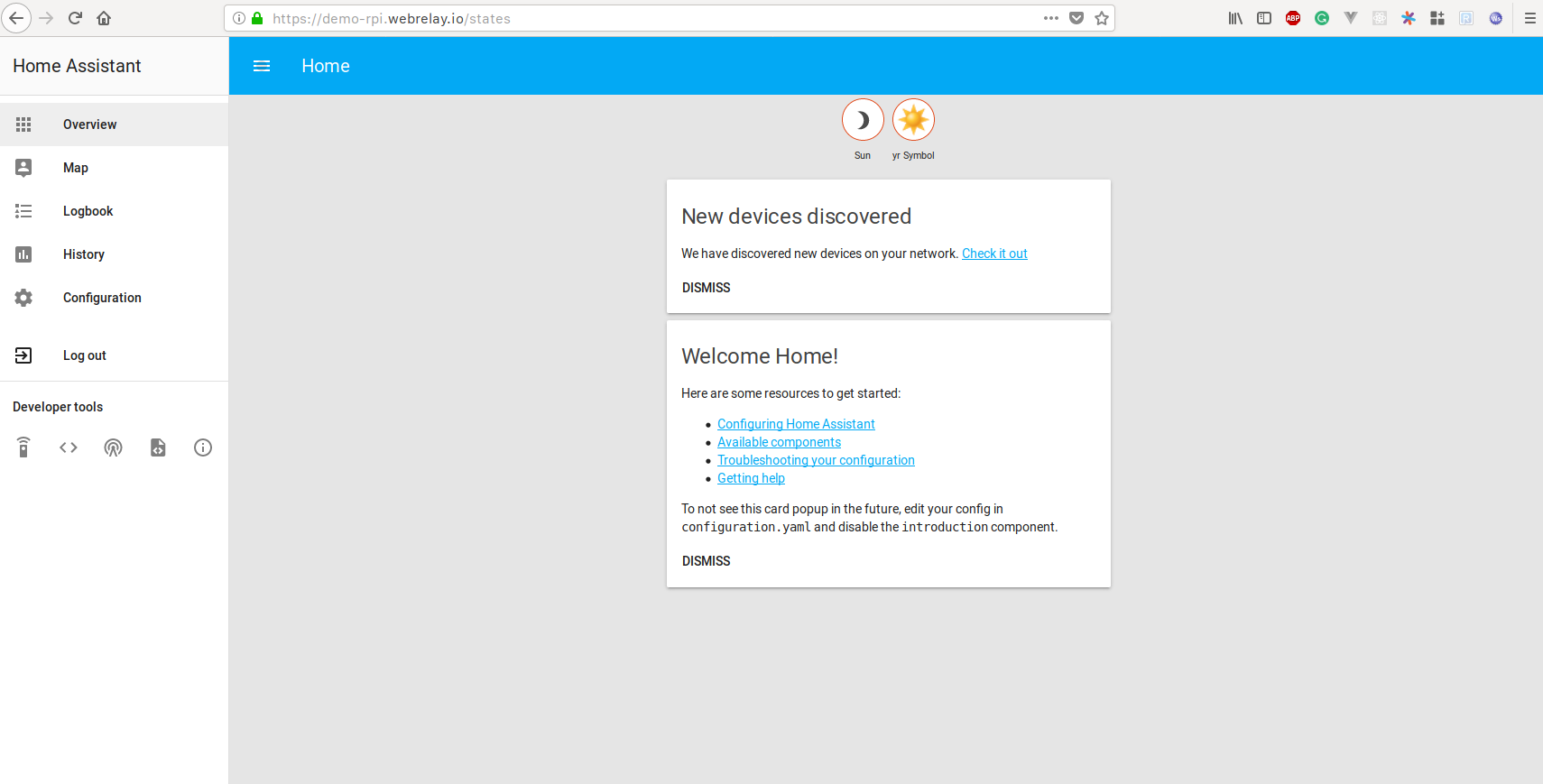1543x784 pixels.
Task: Open the Firefox Library icon
Action: point(1235,18)
